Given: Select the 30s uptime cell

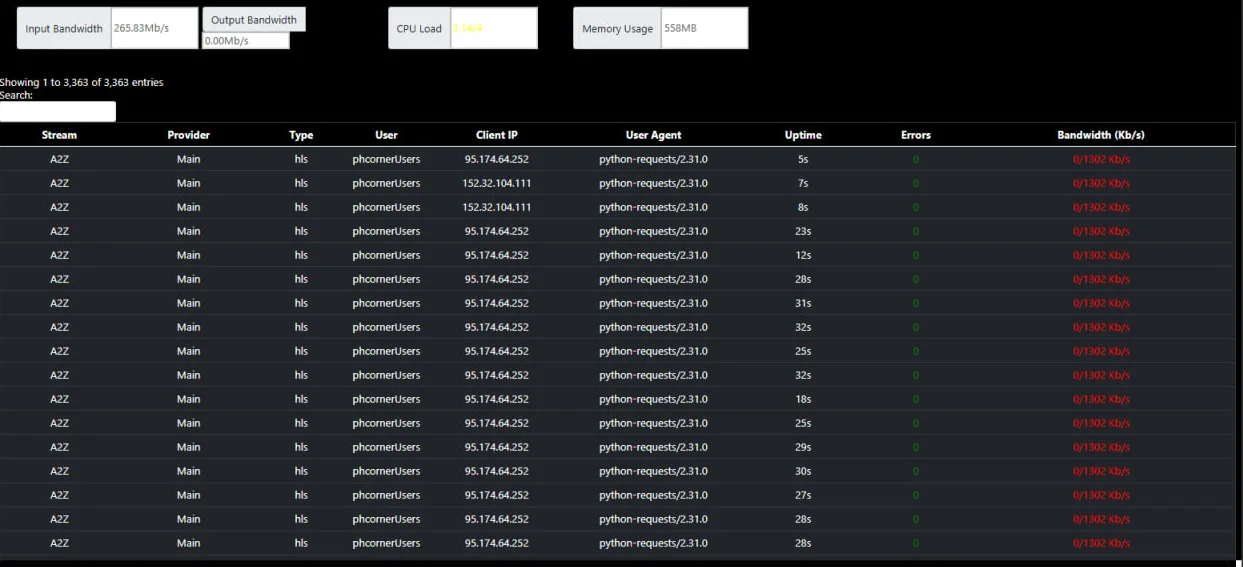Looking at the screenshot, I should (803, 471).
